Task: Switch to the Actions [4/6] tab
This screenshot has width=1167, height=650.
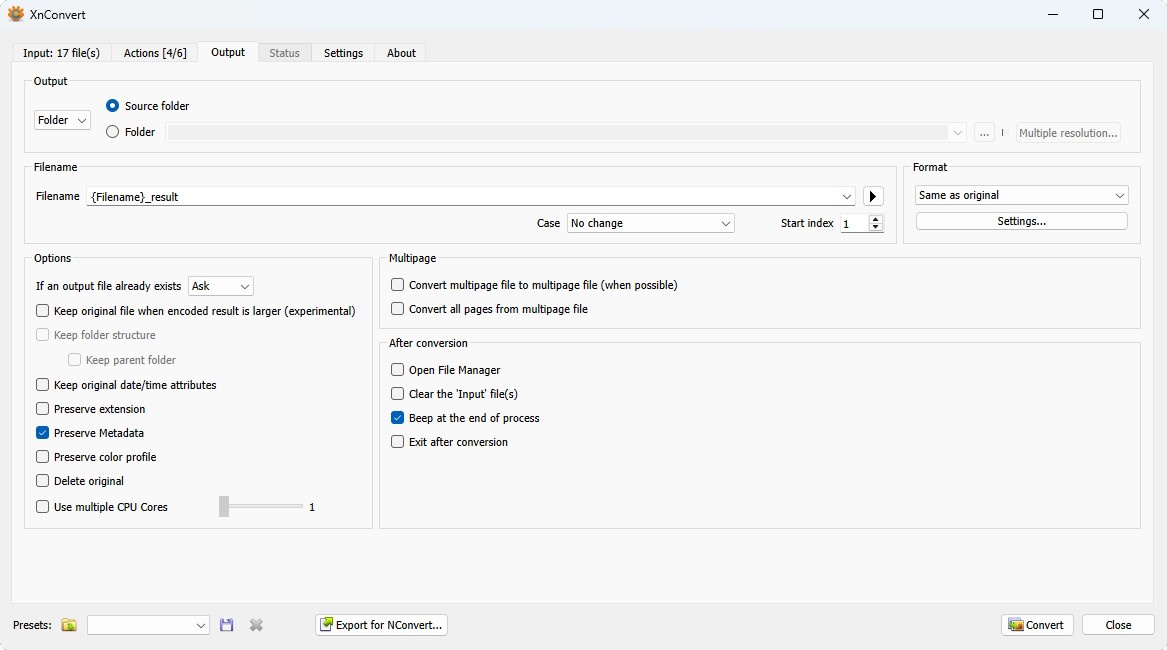Action: pyautogui.click(x=155, y=53)
